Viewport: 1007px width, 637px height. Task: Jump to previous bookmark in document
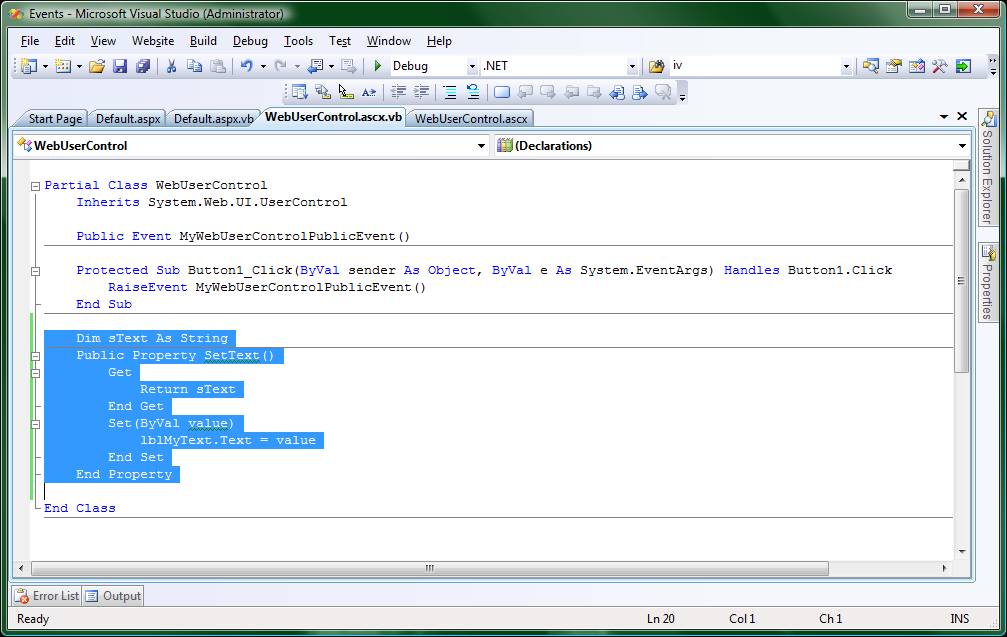525,92
